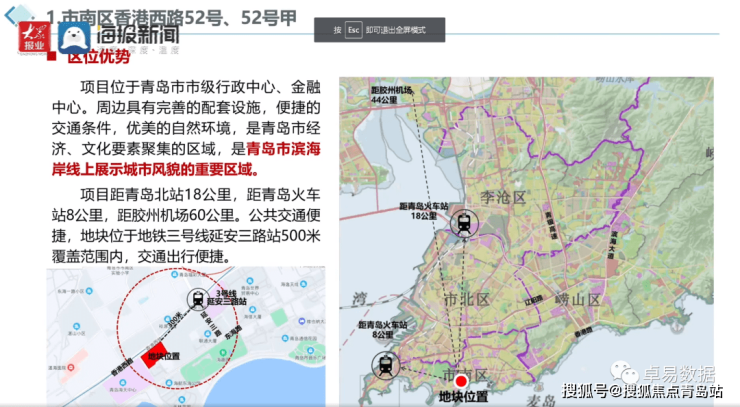Screen dimensions: 740x407
Task: Click the red 大众报业 logo
Action: coord(34,37)
